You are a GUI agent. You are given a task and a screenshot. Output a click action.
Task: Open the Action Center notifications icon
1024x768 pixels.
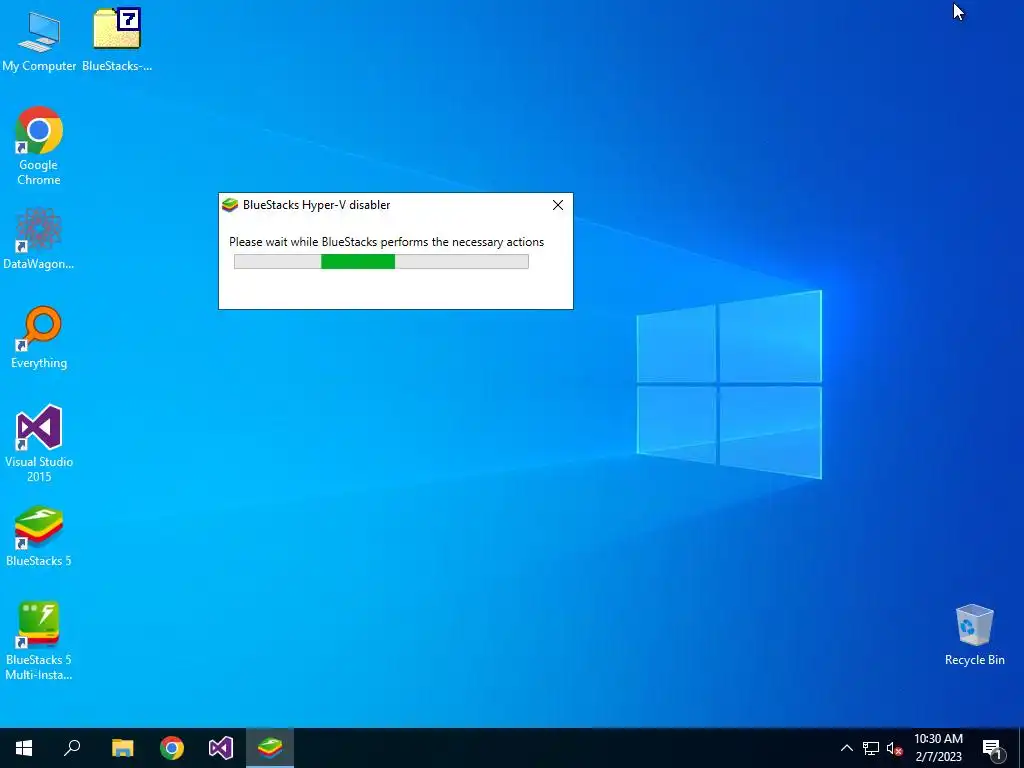coord(992,748)
